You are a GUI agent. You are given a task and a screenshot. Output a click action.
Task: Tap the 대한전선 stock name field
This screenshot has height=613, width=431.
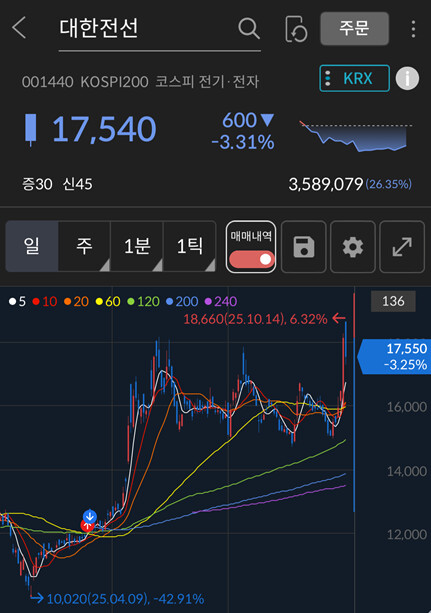point(160,29)
